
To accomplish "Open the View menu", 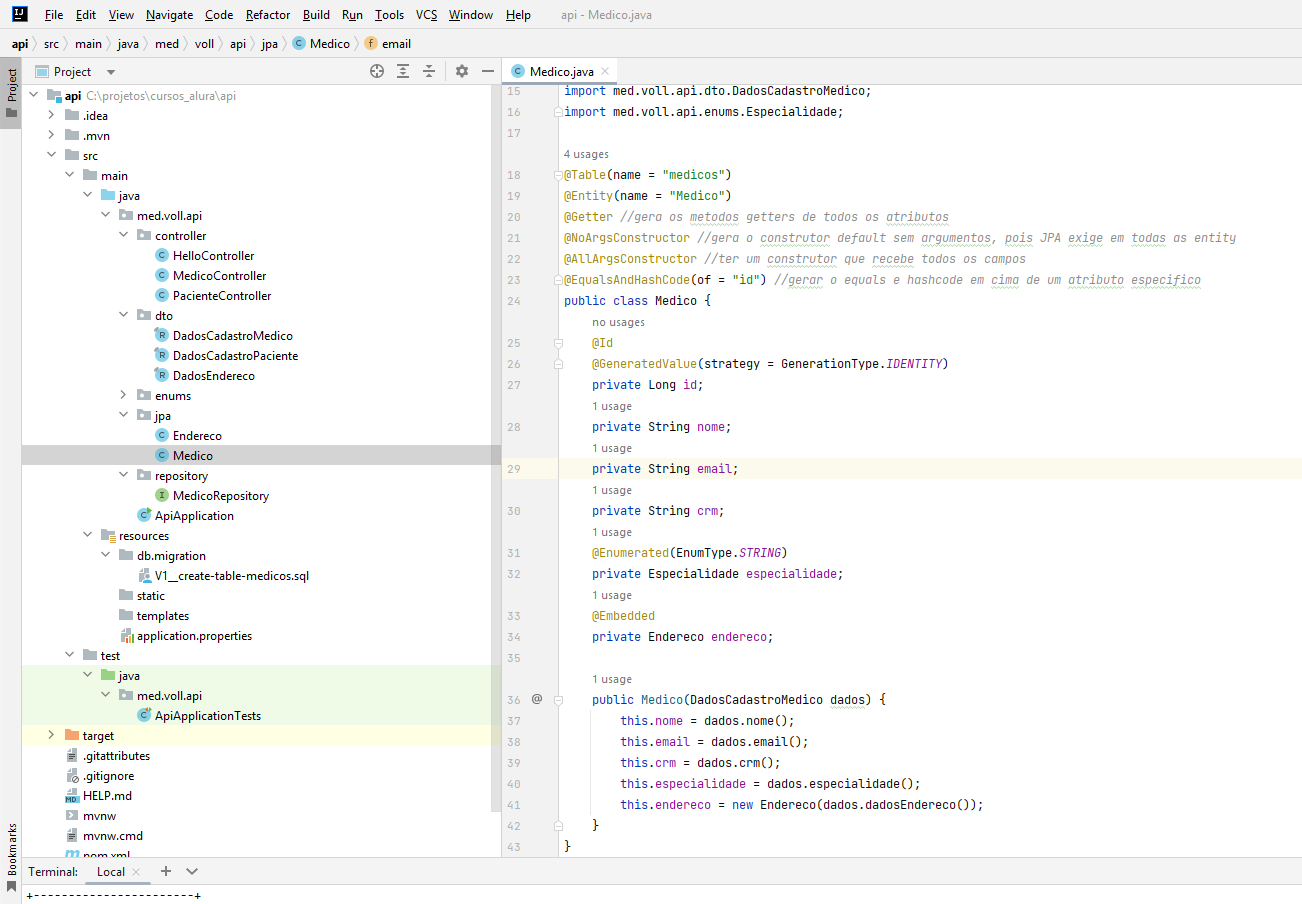I will coord(121,15).
